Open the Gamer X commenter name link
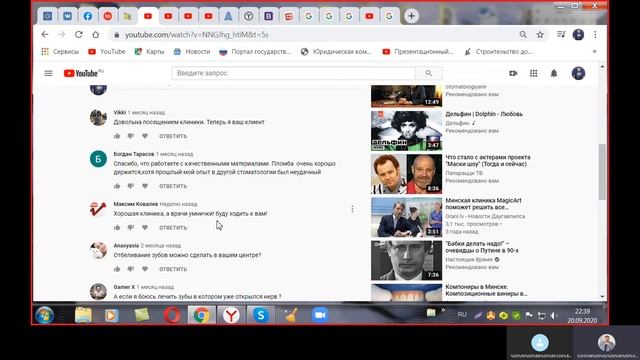Image resolution: width=640 pixels, height=360 pixels. click(x=124, y=287)
